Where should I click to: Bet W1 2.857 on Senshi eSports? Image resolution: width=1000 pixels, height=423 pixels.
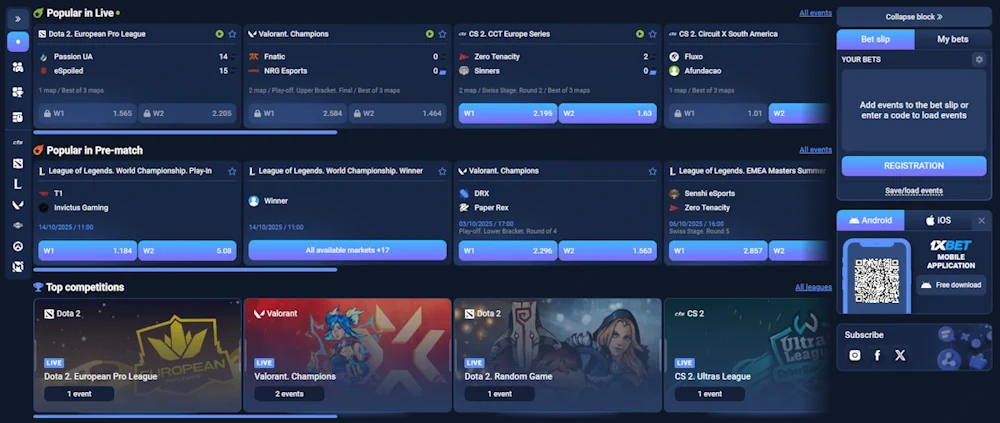click(x=717, y=251)
